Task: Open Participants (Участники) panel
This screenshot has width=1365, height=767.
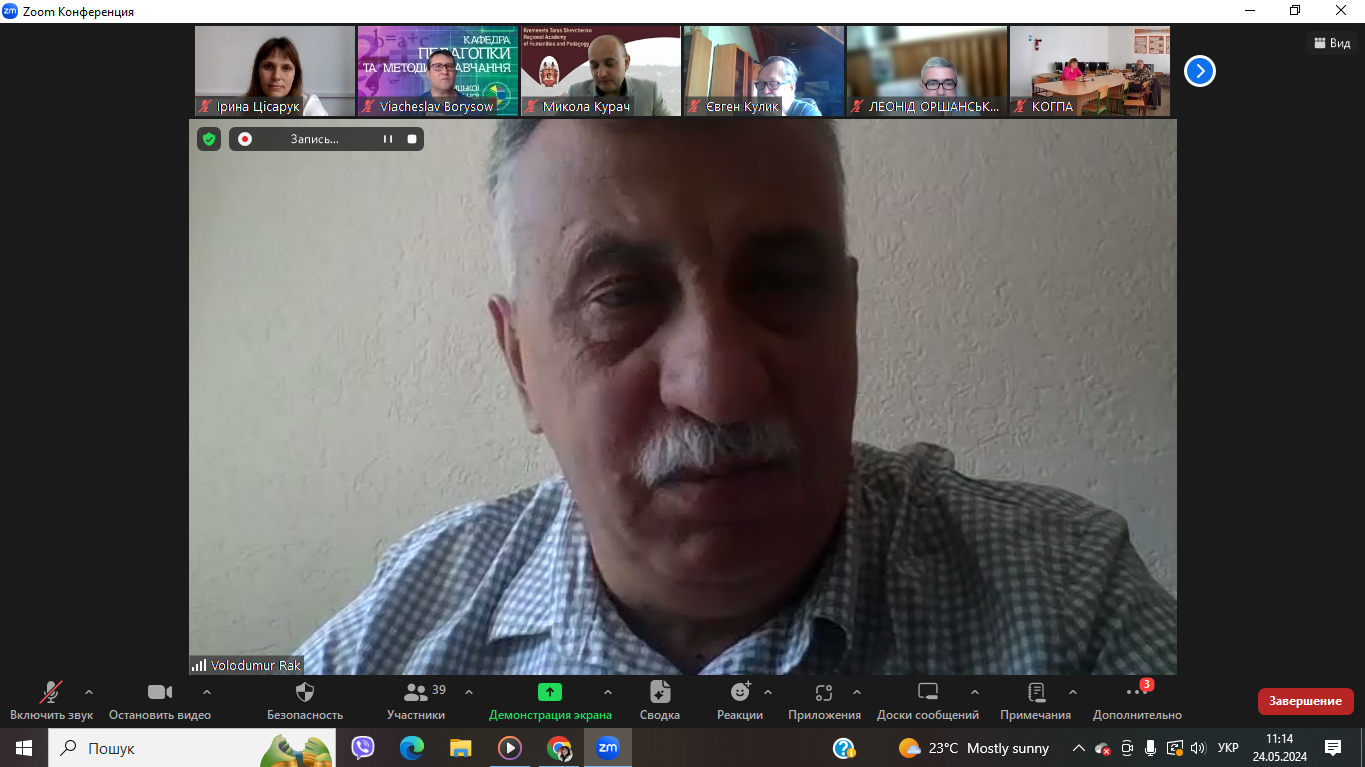Action: point(416,693)
